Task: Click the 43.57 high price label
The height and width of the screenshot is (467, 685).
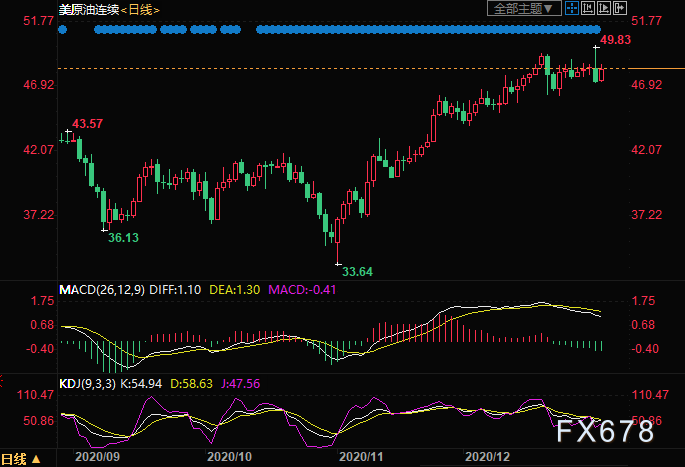Action: [87, 123]
